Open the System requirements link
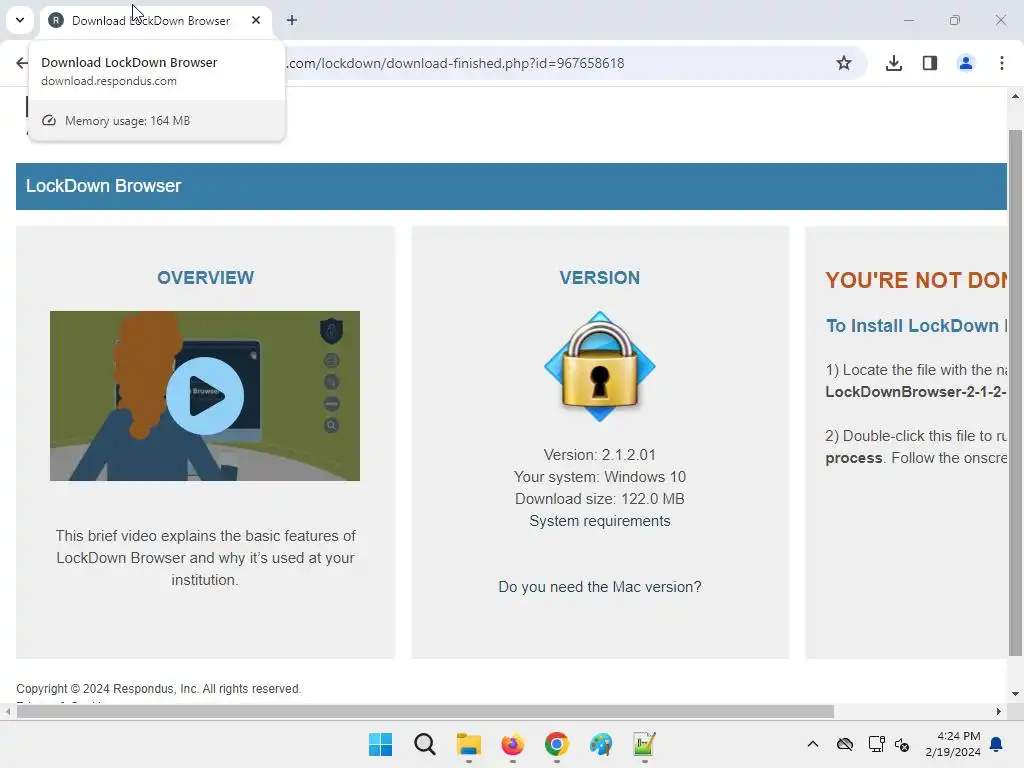 600,521
